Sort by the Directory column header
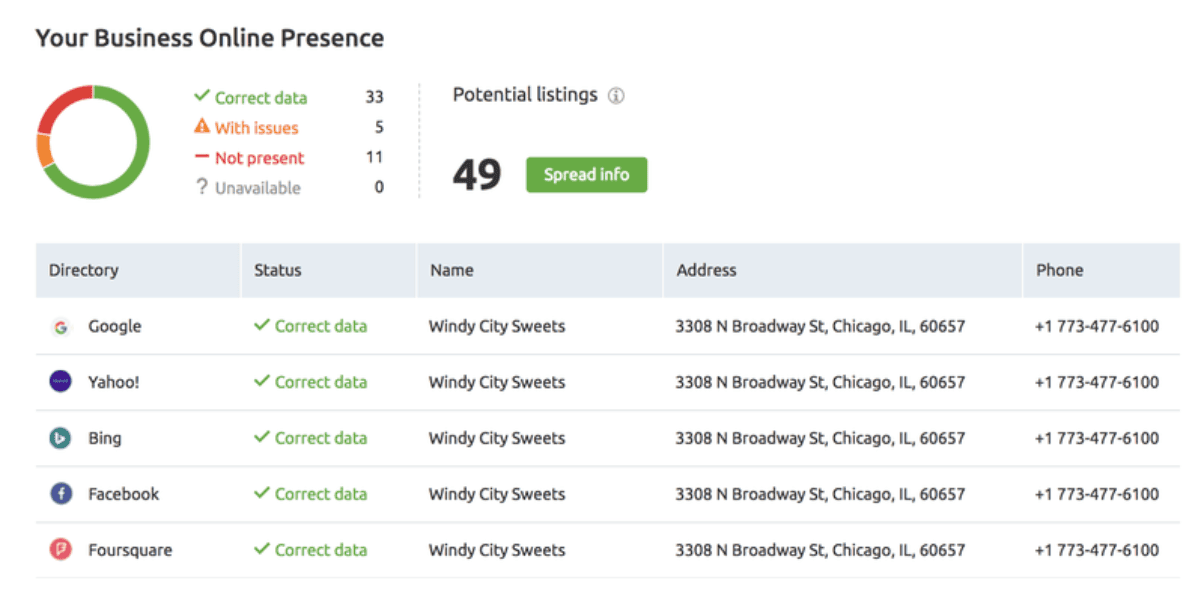This screenshot has height=590, width=1202. click(x=84, y=270)
